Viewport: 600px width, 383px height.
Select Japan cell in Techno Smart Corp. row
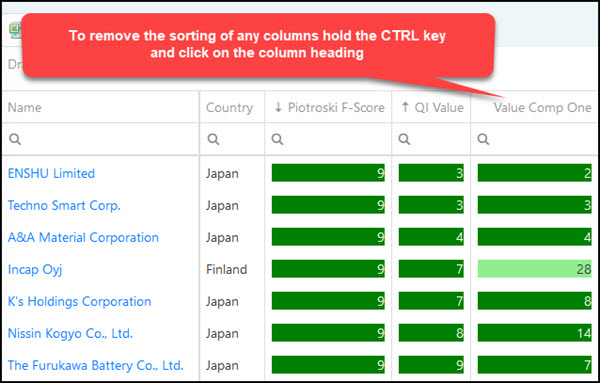[222, 206]
